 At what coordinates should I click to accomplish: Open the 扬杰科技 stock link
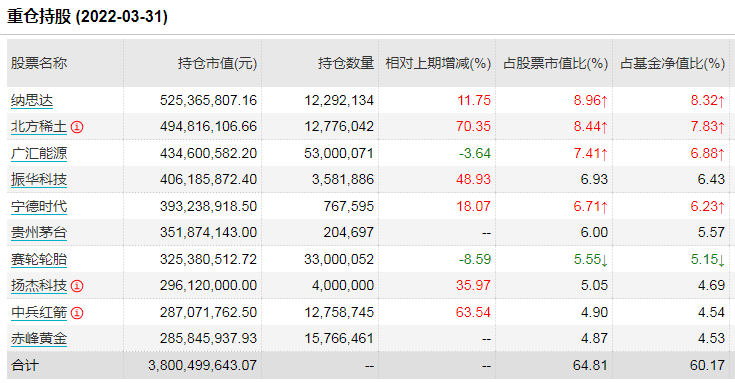(39, 285)
